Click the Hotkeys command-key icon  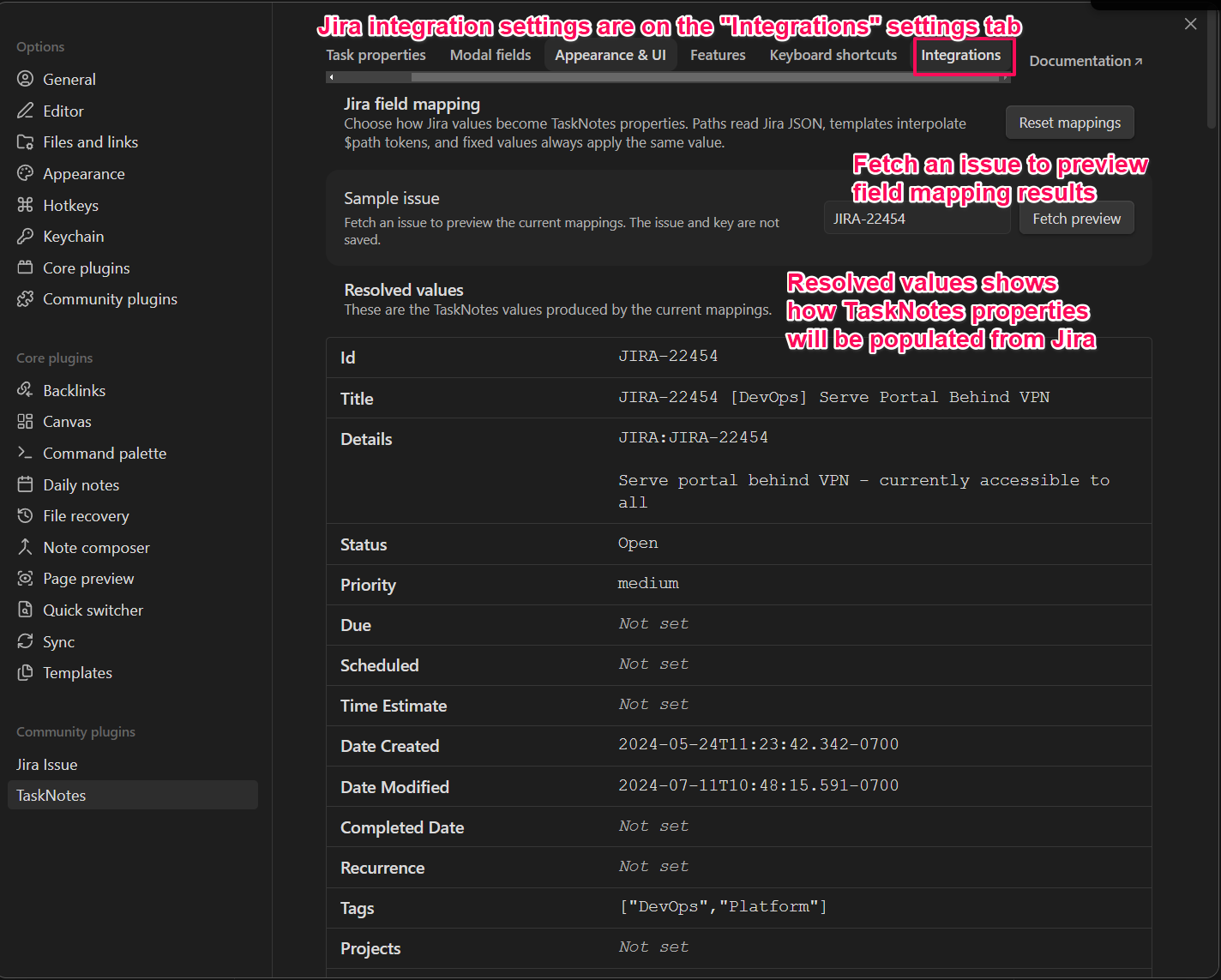coord(25,205)
